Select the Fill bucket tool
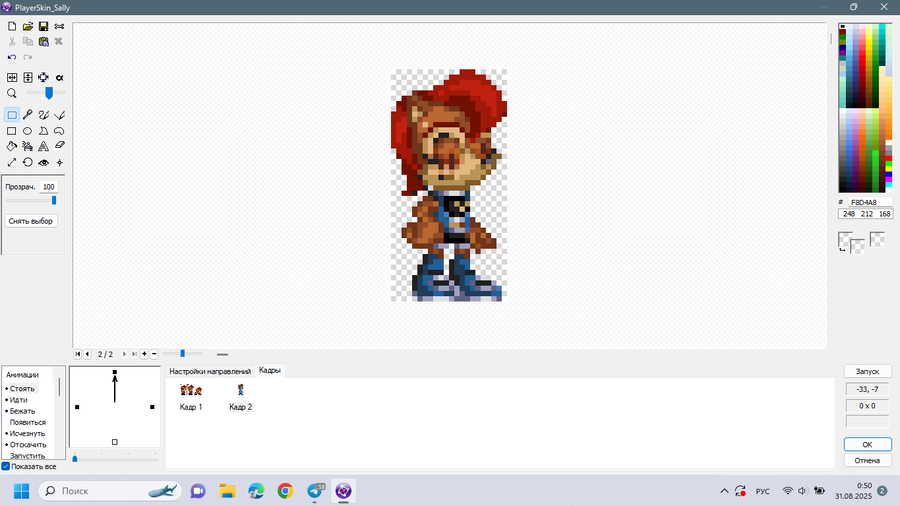This screenshot has width=900, height=506. coord(11,146)
